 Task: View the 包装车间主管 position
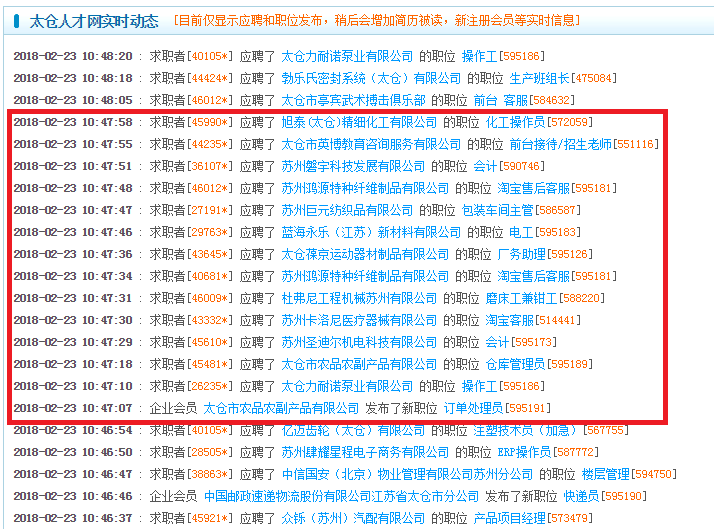click(x=497, y=210)
